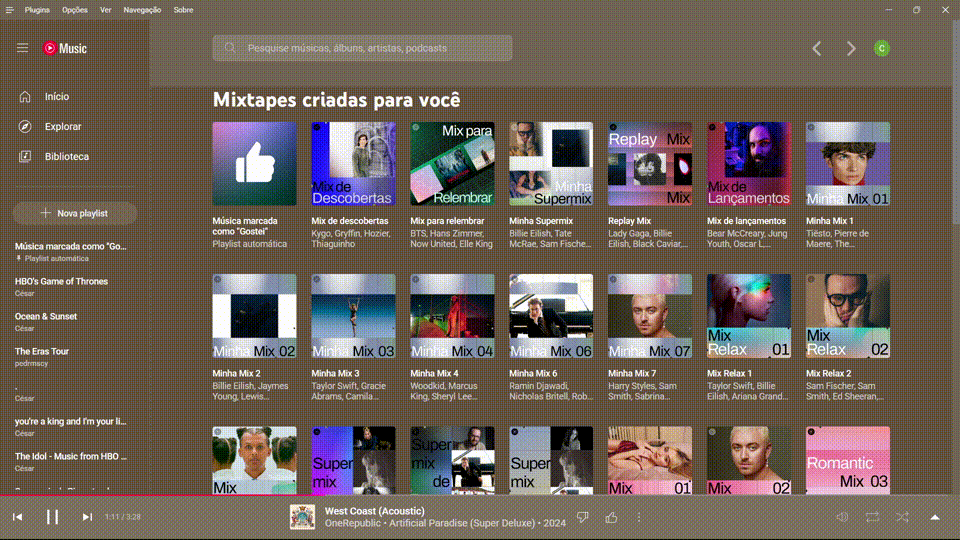Create a Nova playlist
This screenshot has width=960, height=540.
[75, 214]
